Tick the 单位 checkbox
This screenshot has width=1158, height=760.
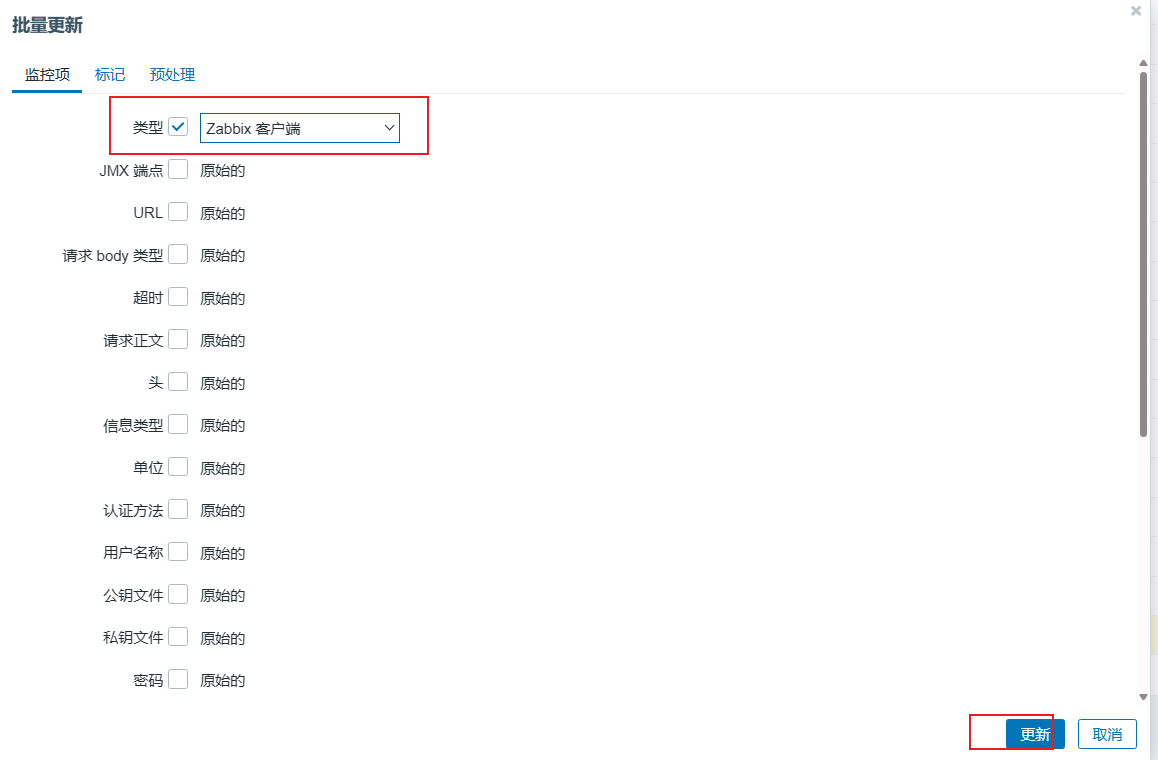(x=178, y=468)
